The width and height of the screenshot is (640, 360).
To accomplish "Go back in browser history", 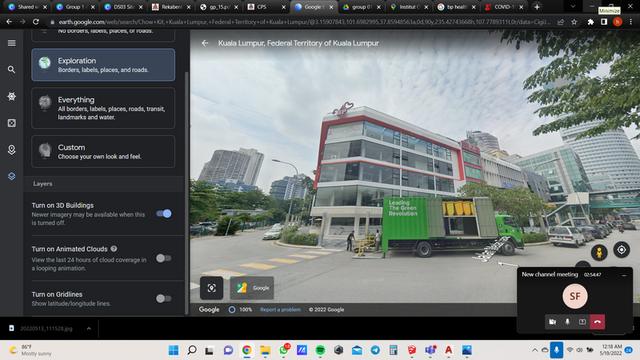I will click(x=9, y=22).
